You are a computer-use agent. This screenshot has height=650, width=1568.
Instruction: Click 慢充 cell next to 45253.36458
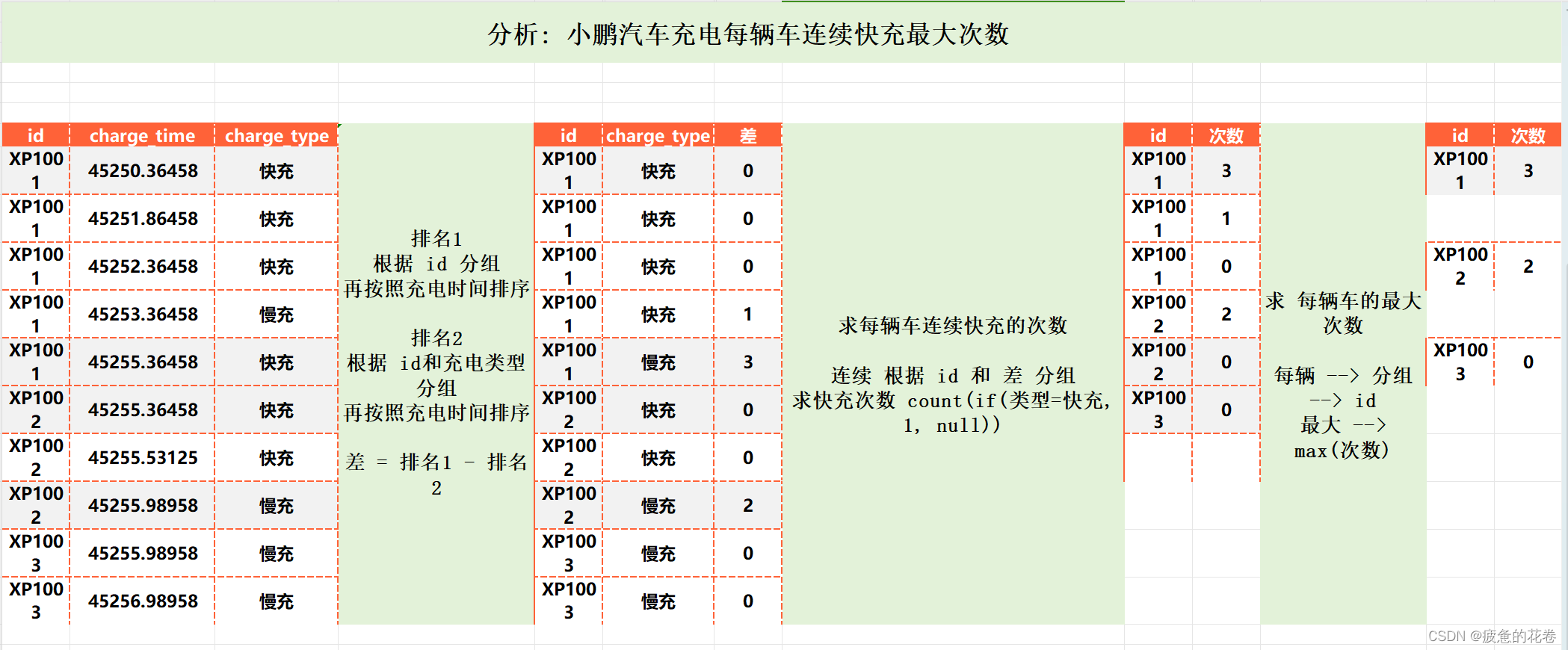(277, 315)
